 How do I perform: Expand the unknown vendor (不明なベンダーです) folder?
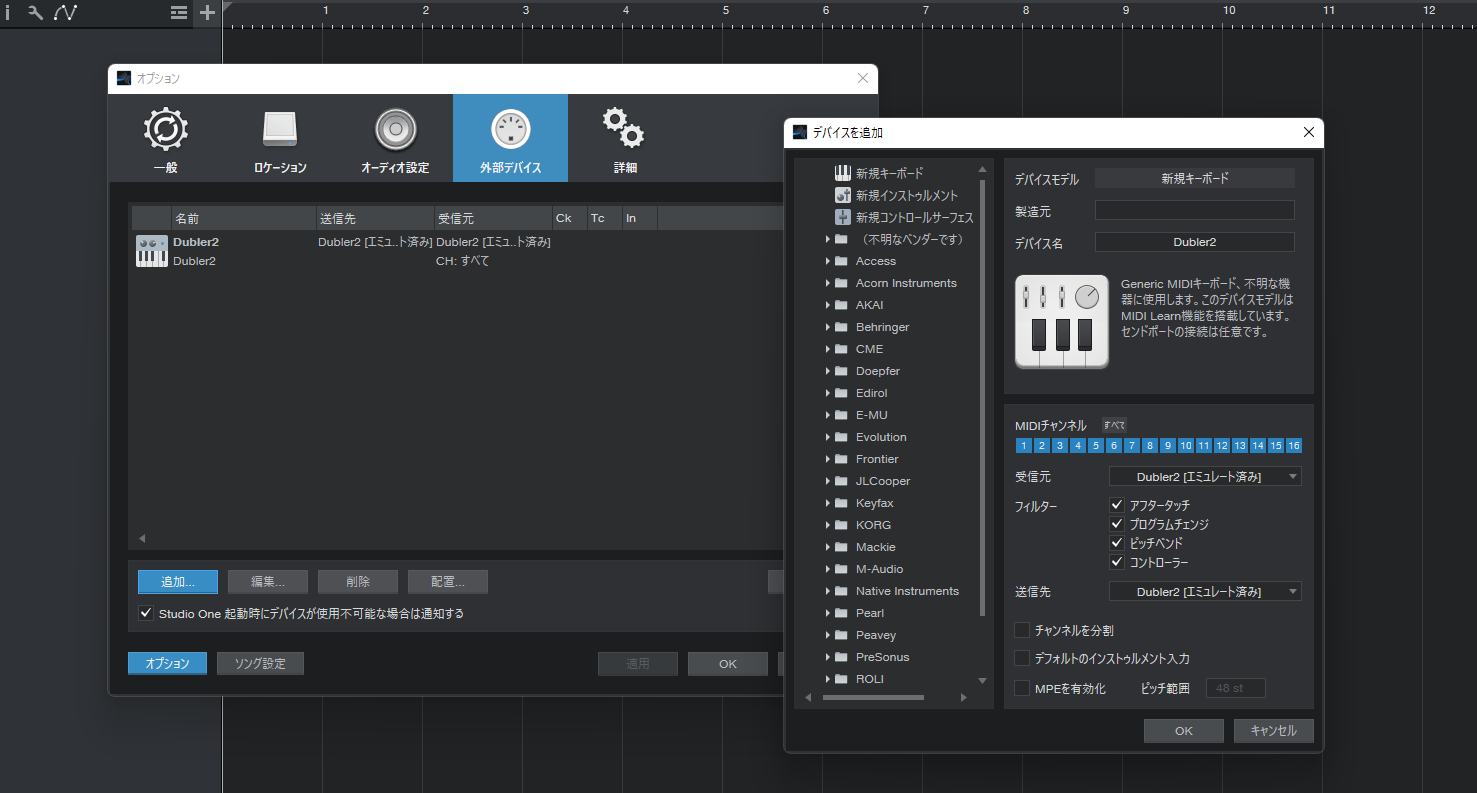point(828,239)
